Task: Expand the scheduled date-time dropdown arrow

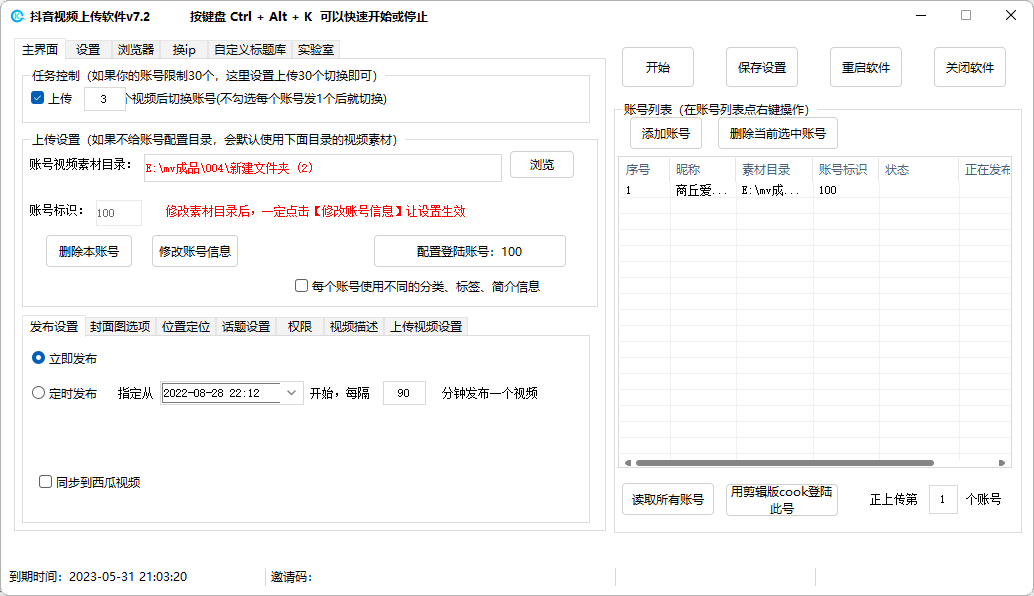Action: [x=291, y=393]
